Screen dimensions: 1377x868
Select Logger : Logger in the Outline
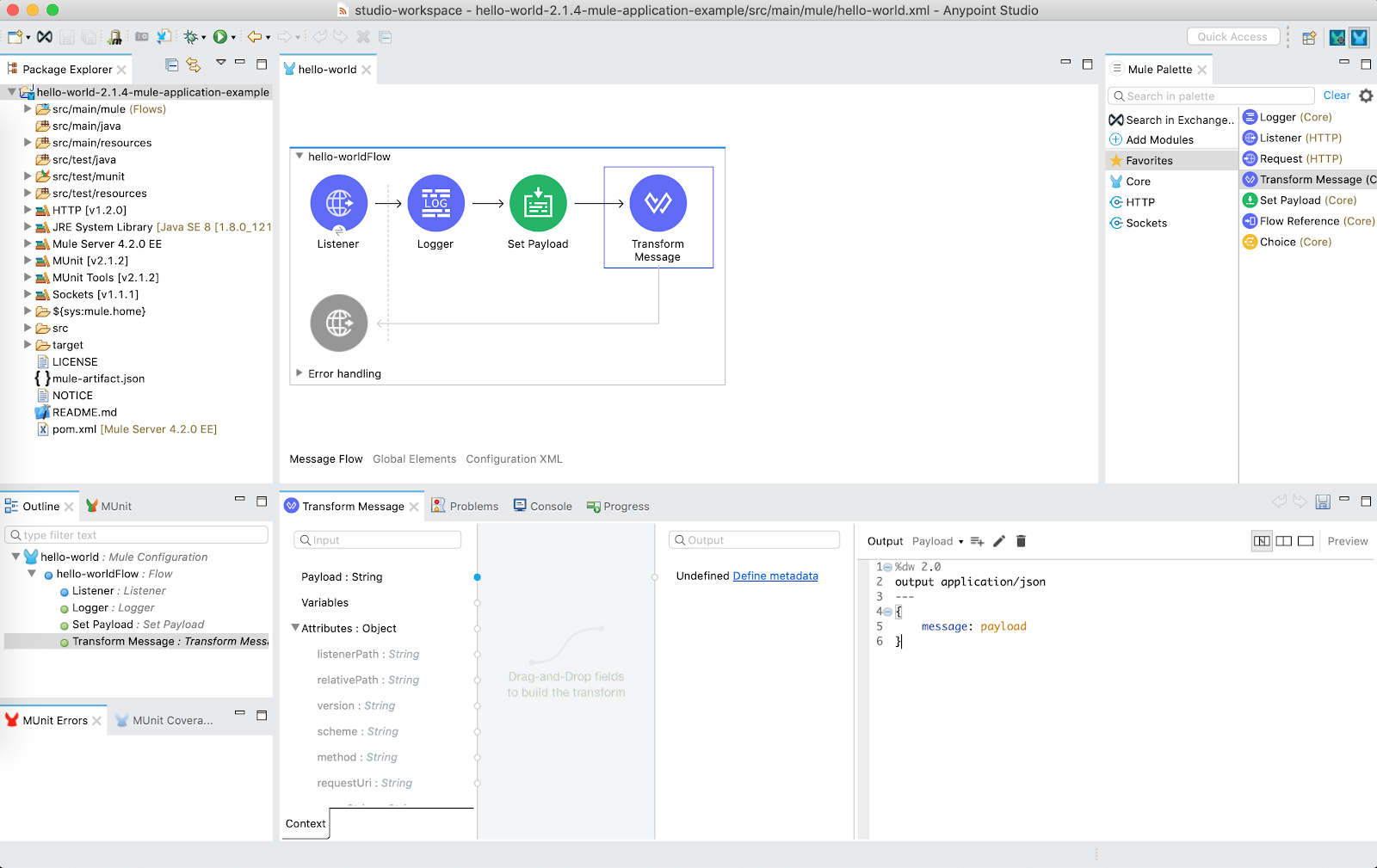pyautogui.click(x=108, y=607)
